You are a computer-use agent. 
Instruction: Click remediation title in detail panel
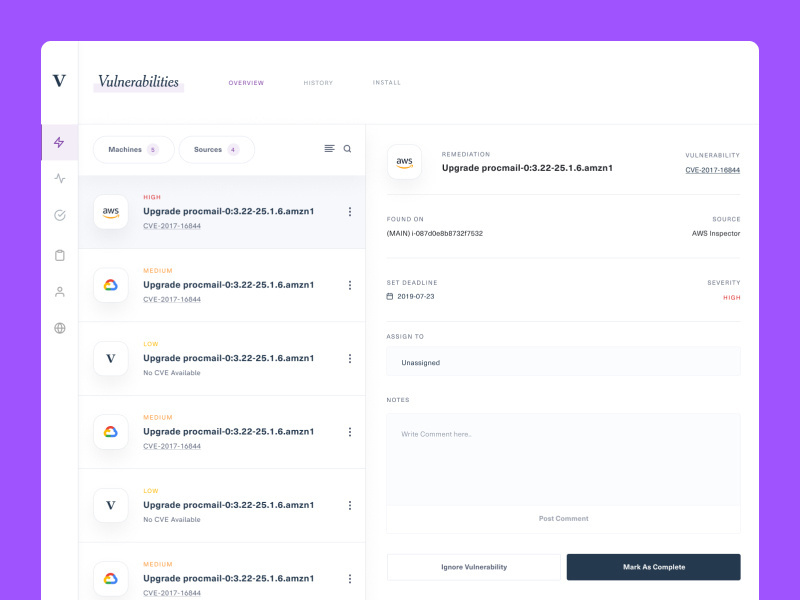527,168
